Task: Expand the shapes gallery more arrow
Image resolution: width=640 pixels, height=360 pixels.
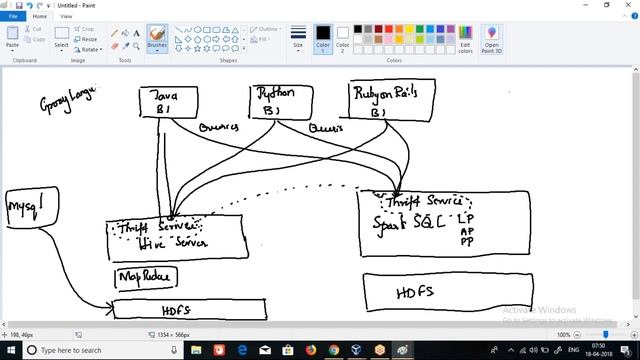Action: pyautogui.click(x=244, y=49)
